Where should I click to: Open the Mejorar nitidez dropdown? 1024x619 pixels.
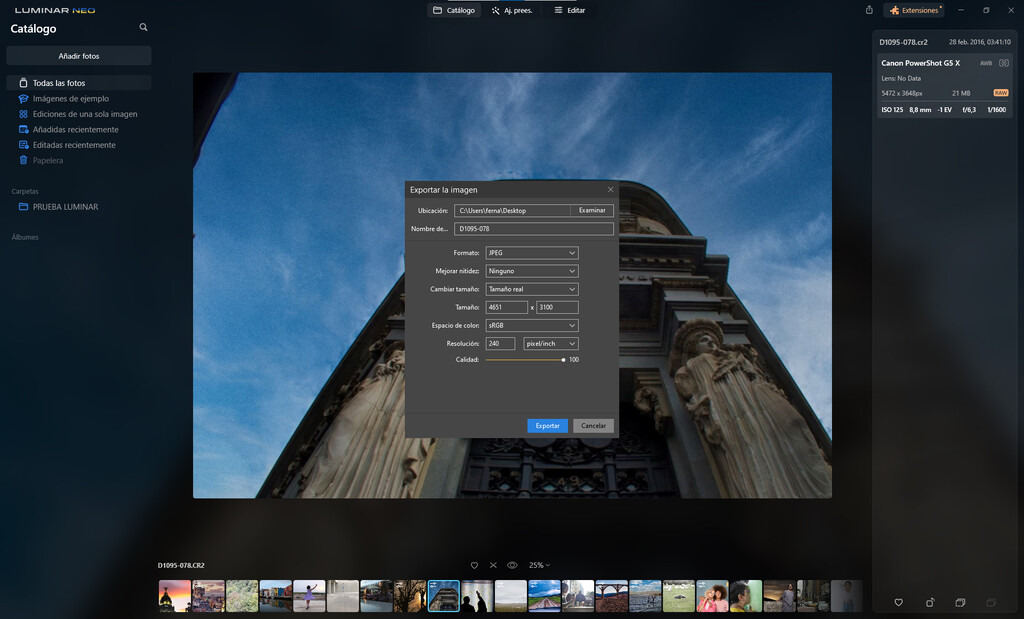click(x=531, y=270)
